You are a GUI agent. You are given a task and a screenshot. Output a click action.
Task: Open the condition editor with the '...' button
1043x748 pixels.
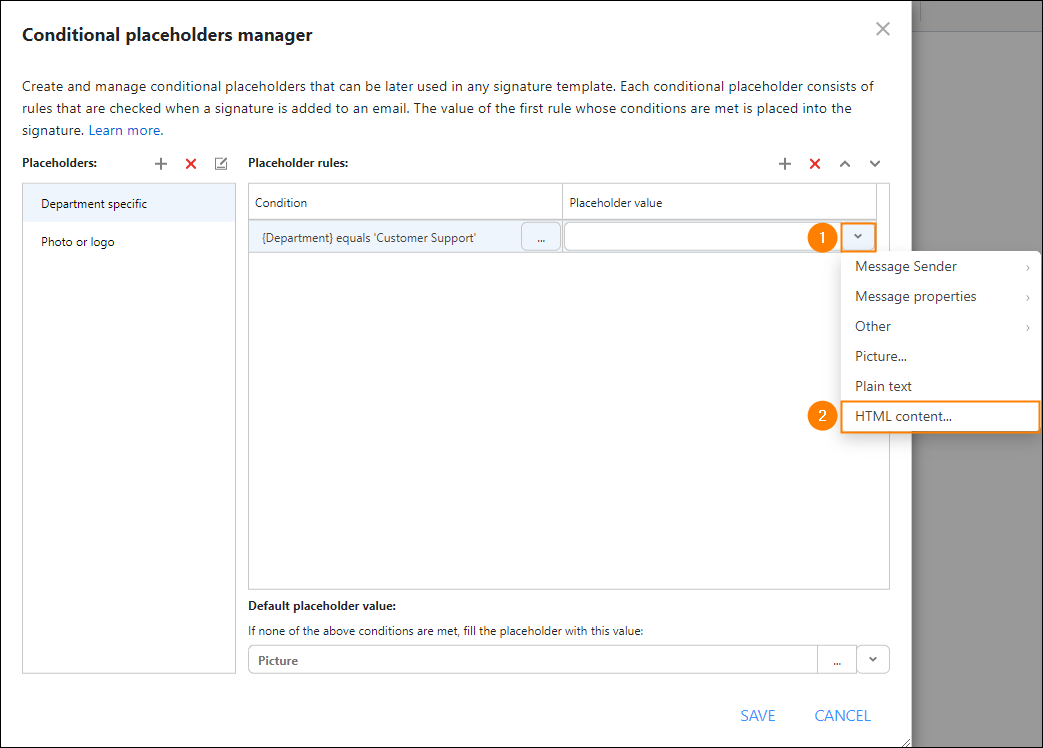[x=540, y=236]
